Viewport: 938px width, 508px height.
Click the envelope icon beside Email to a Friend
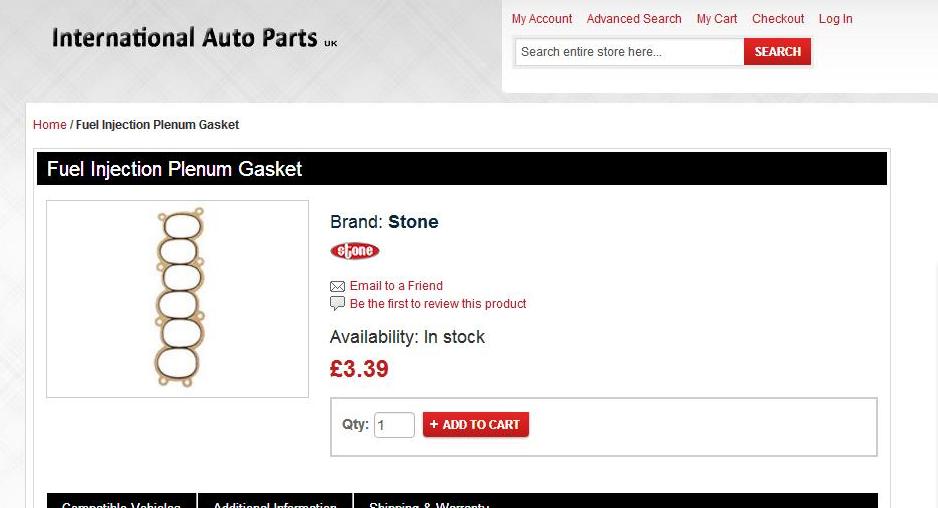point(337,286)
